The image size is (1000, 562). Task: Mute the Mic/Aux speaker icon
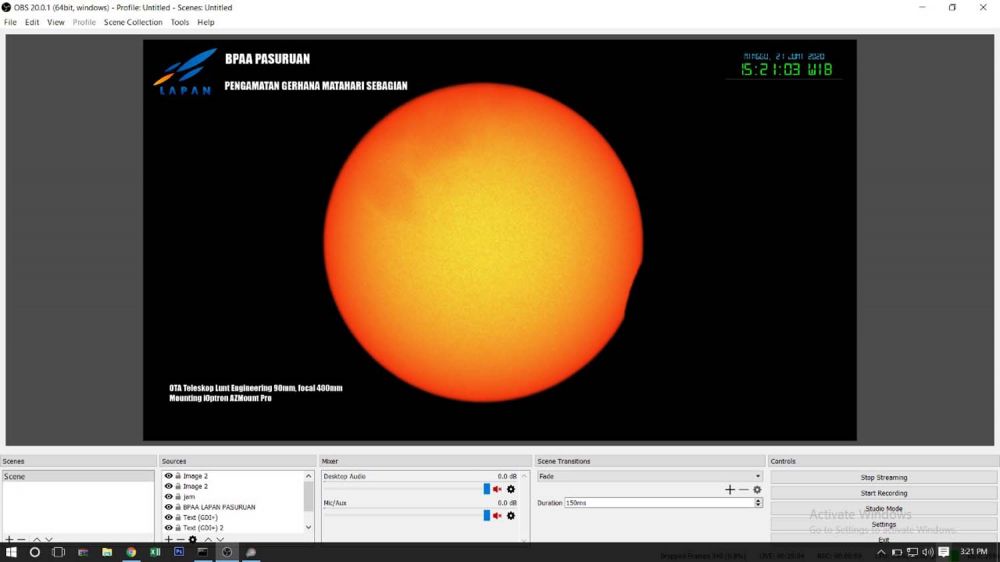[x=498, y=516]
